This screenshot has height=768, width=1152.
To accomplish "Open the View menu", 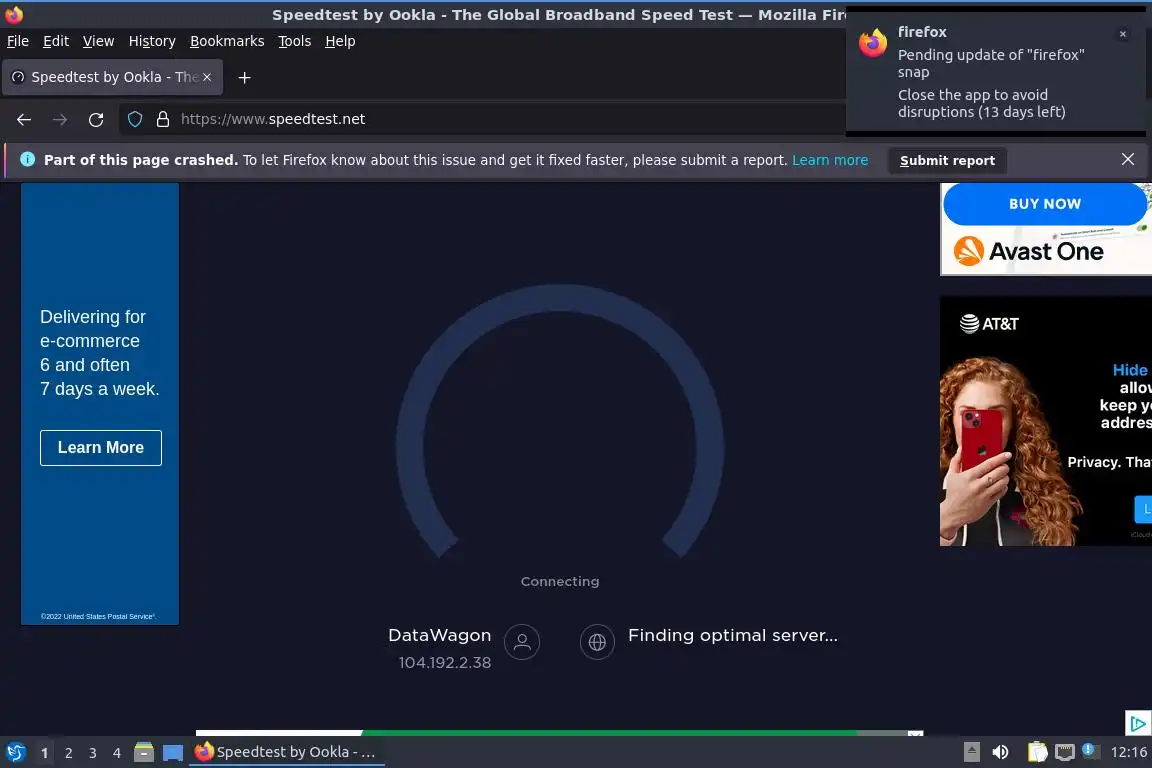I will pyautogui.click(x=98, y=41).
